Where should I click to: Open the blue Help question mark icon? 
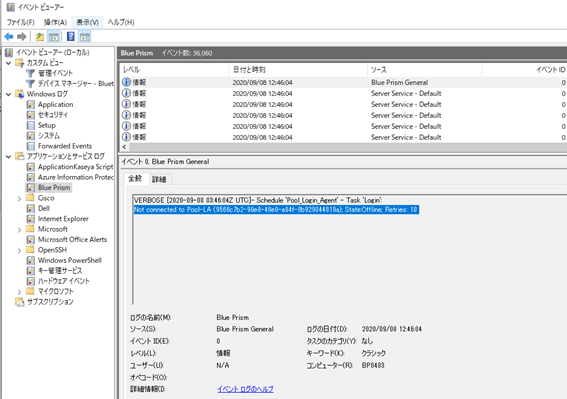(x=71, y=37)
